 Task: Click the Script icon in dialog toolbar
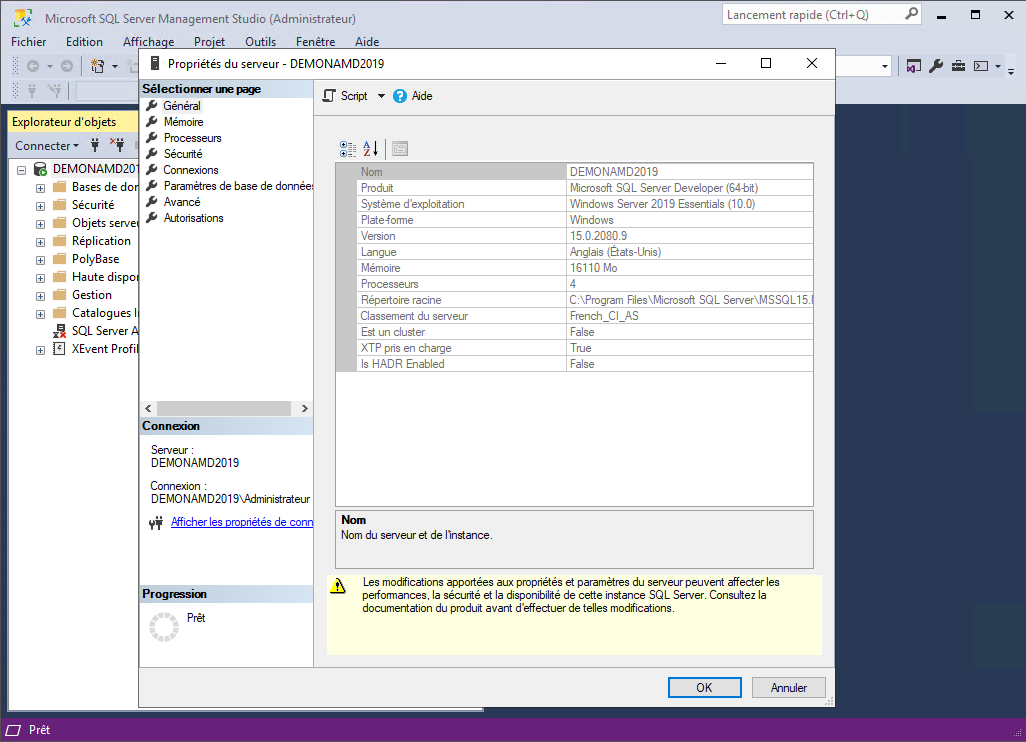(329, 96)
